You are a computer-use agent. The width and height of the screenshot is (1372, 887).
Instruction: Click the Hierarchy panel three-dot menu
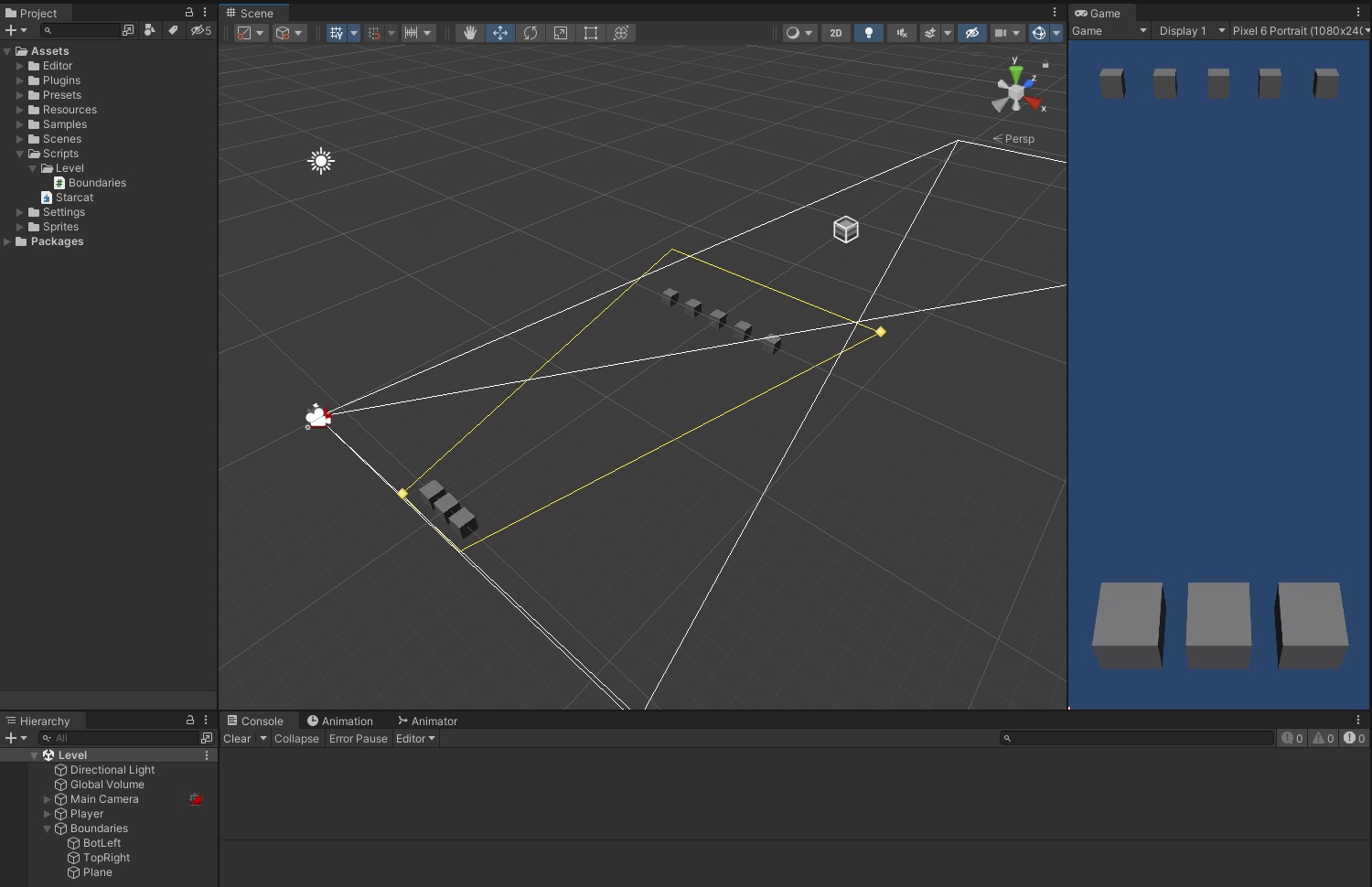(206, 721)
